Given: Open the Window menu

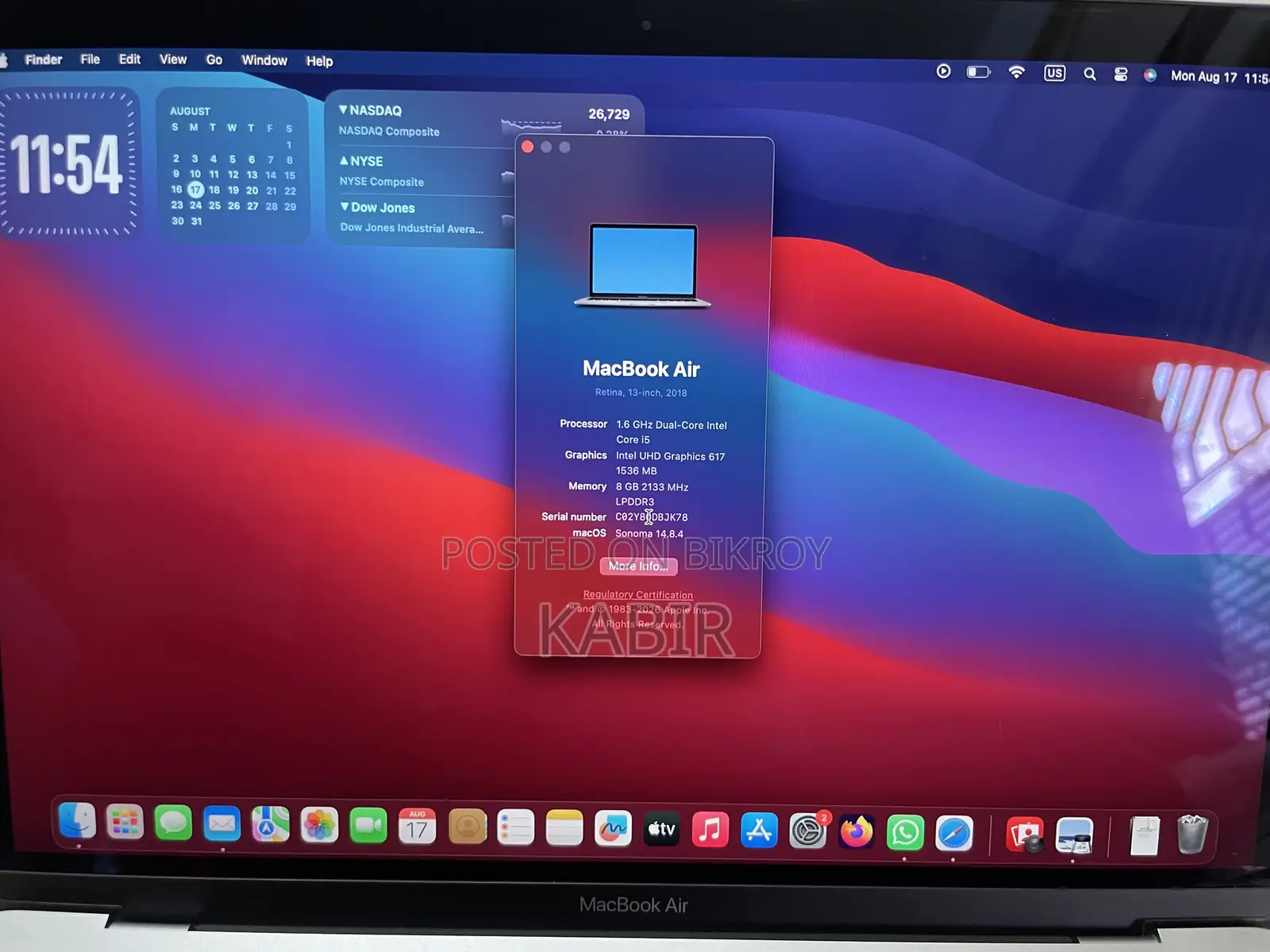Looking at the screenshot, I should 264,60.
